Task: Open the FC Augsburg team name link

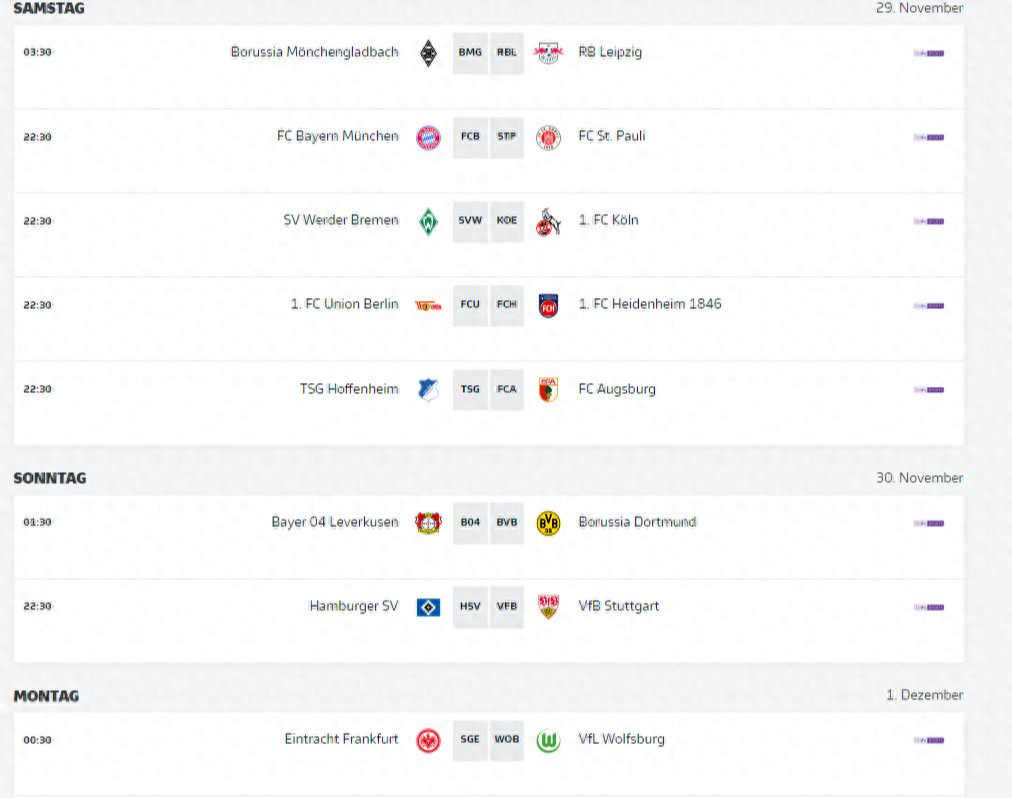Action: (x=617, y=388)
